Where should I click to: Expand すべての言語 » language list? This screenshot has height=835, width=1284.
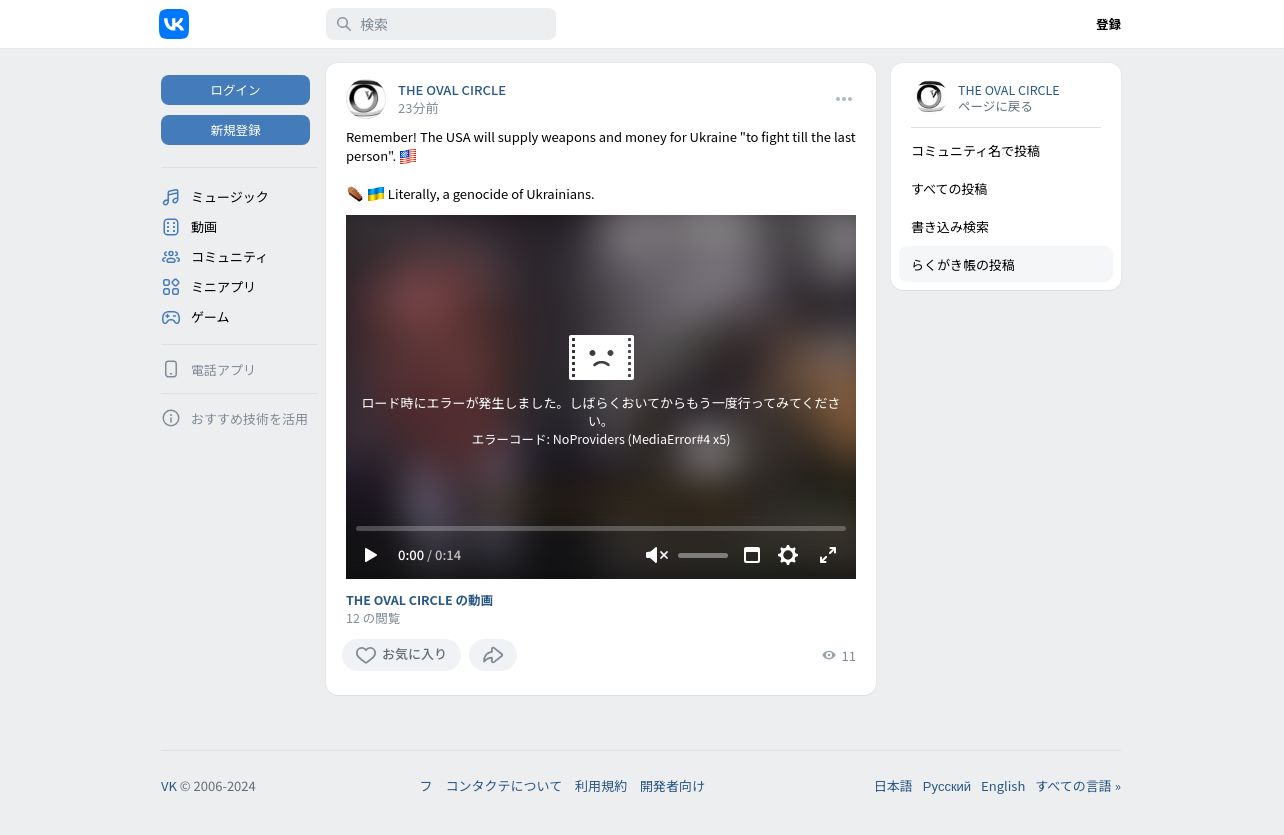tap(1078, 786)
